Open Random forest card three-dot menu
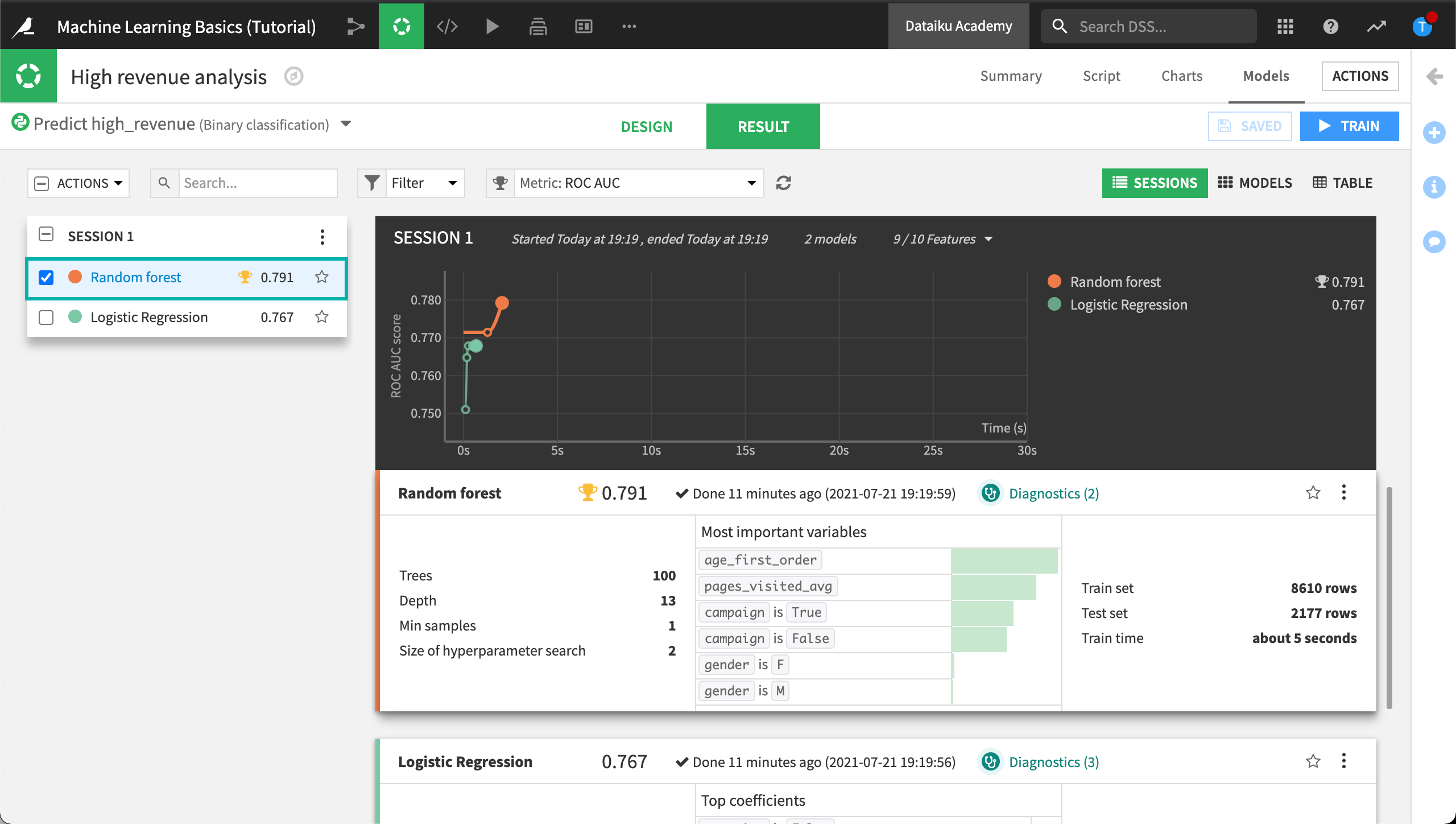The width and height of the screenshot is (1456, 824). [1344, 493]
